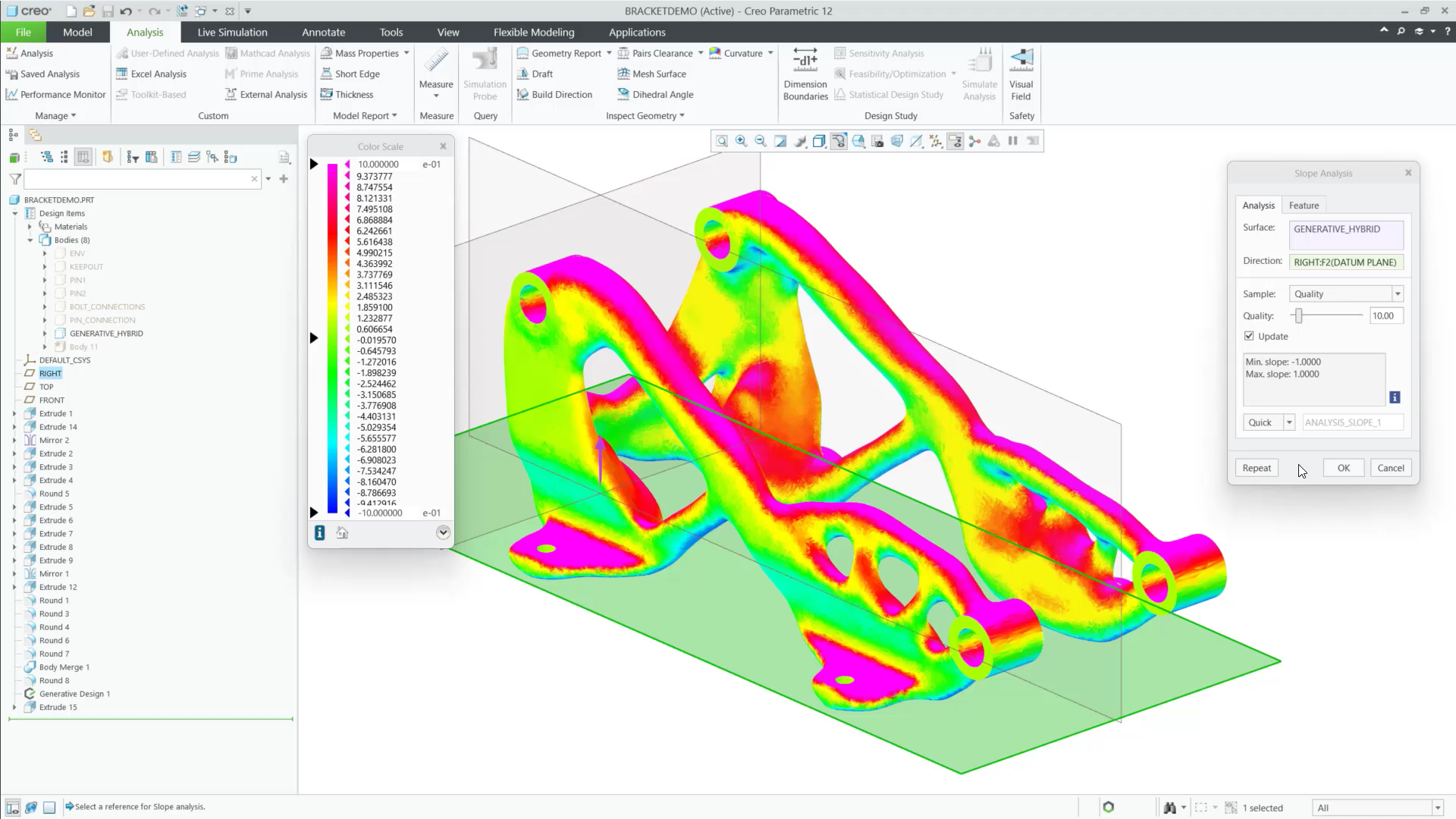Image resolution: width=1456 pixels, height=819 pixels.
Task: Toggle tree columns display button
Action: (x=83, y=157)
